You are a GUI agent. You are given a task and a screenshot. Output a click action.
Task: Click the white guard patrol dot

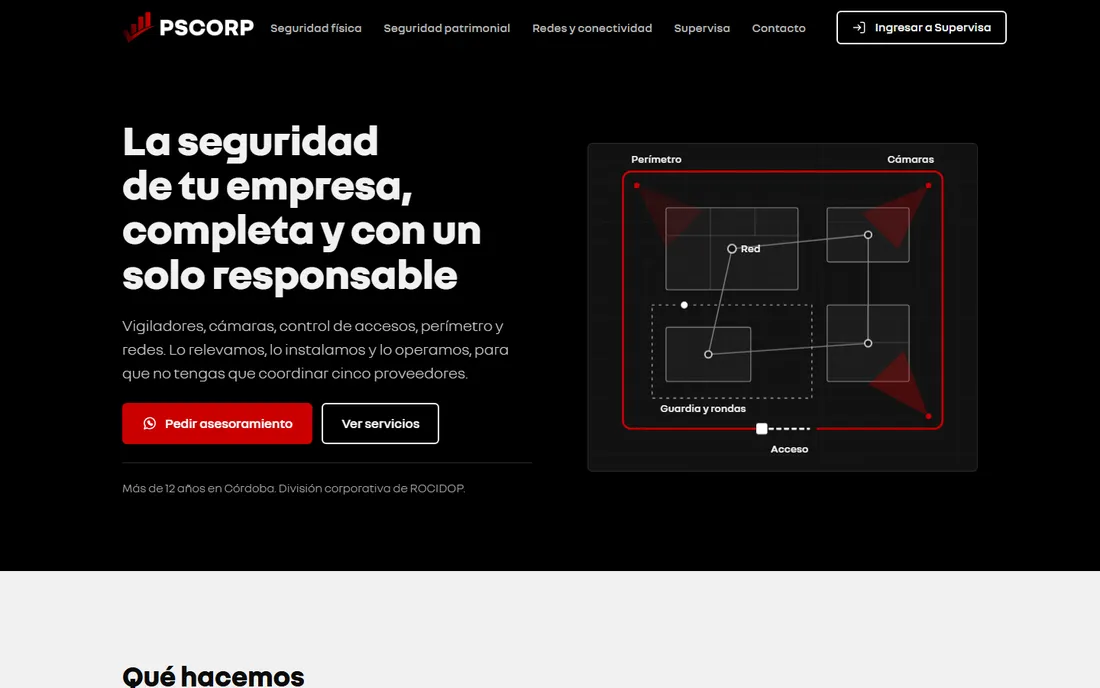(x=684, y=305)
